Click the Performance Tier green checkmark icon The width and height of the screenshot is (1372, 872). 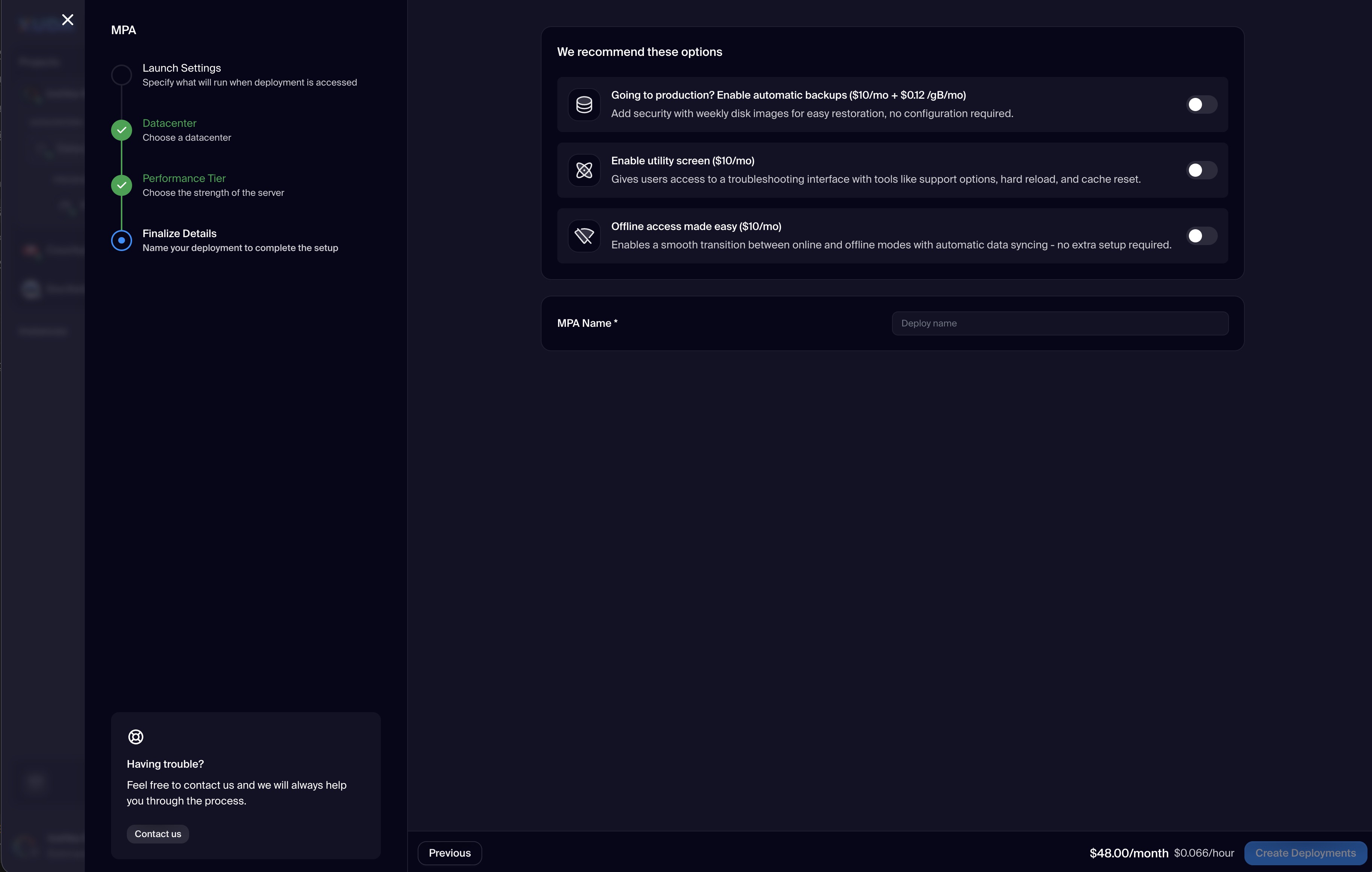(x=121, y=186)
